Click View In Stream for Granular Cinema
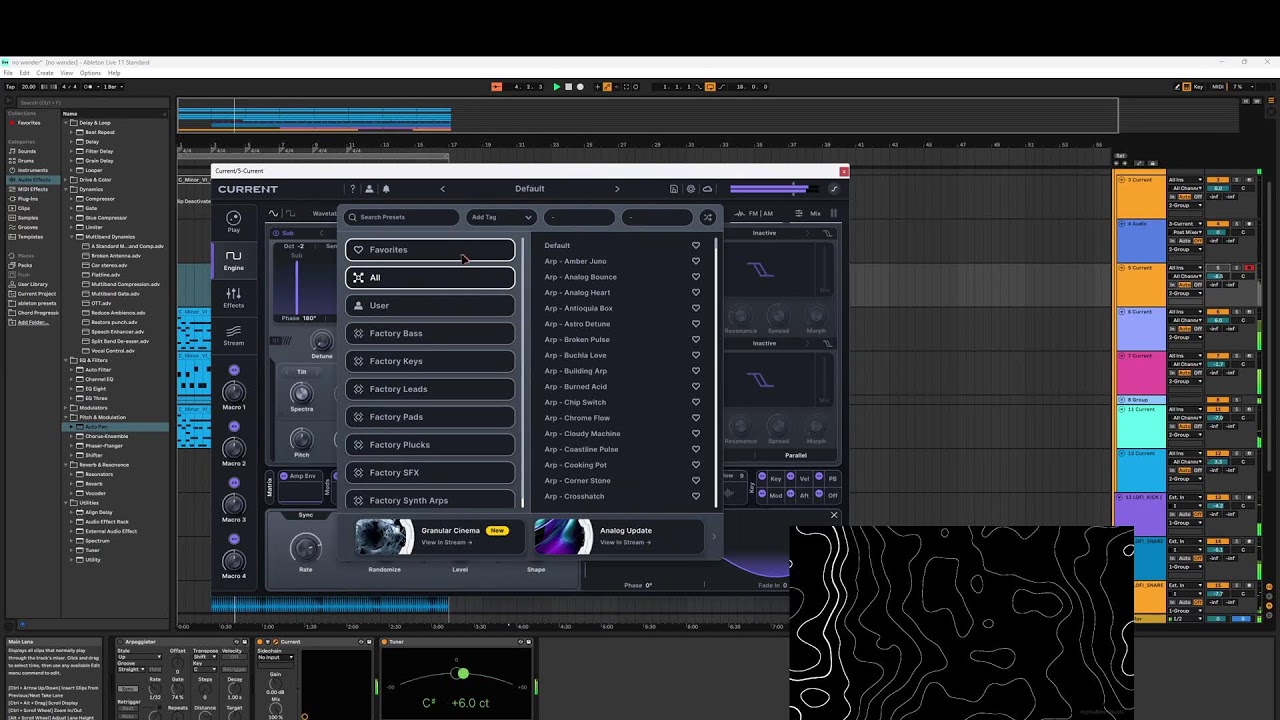This screenshot has width=1280, height=720. coord(446,543)
